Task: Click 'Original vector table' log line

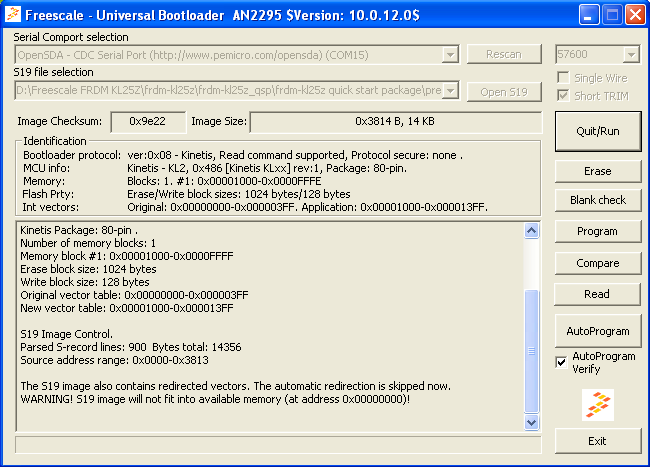Action: coord(134,295)
